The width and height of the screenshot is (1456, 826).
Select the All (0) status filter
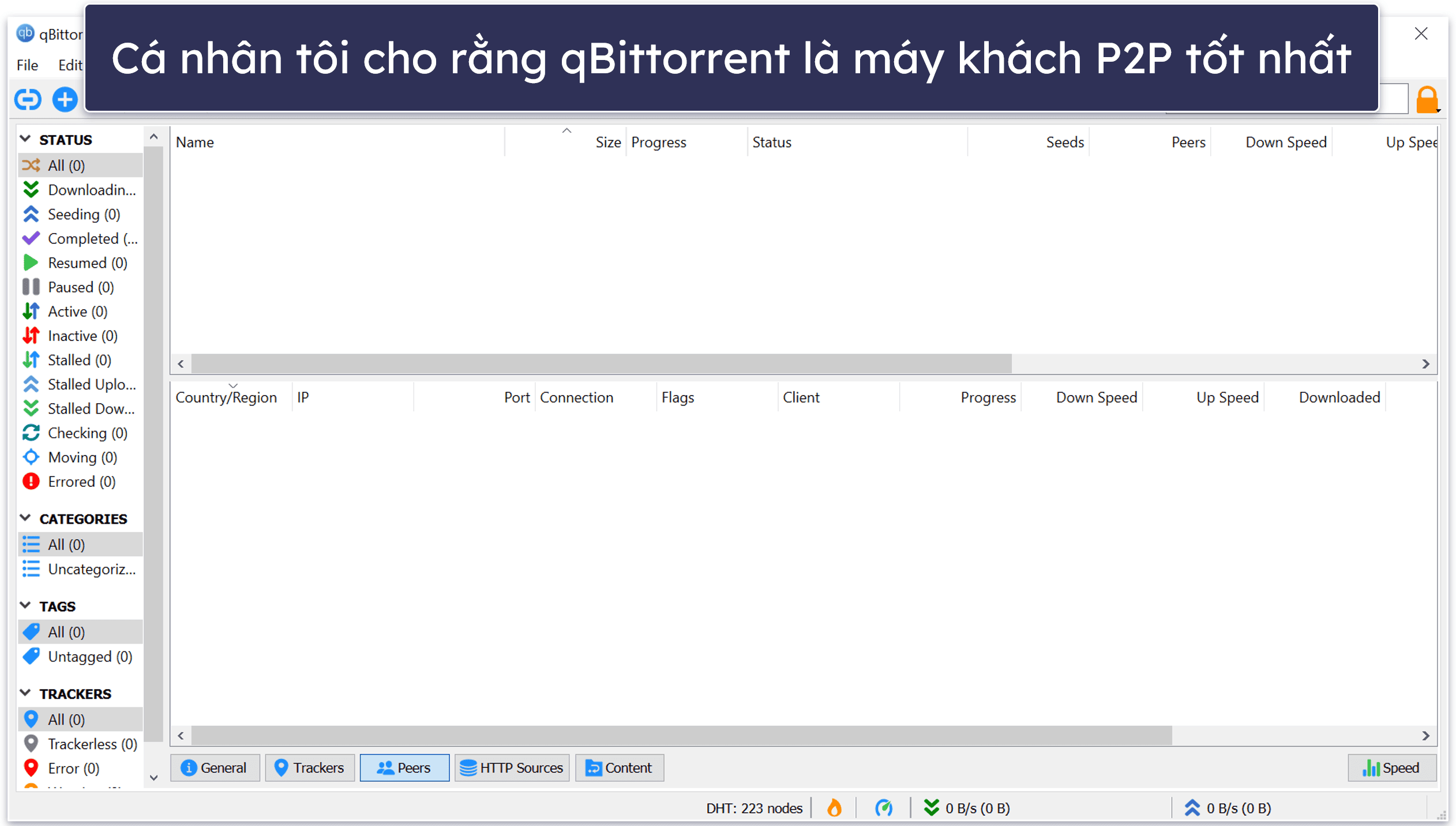pyautogui.click(x=81, y=166)
